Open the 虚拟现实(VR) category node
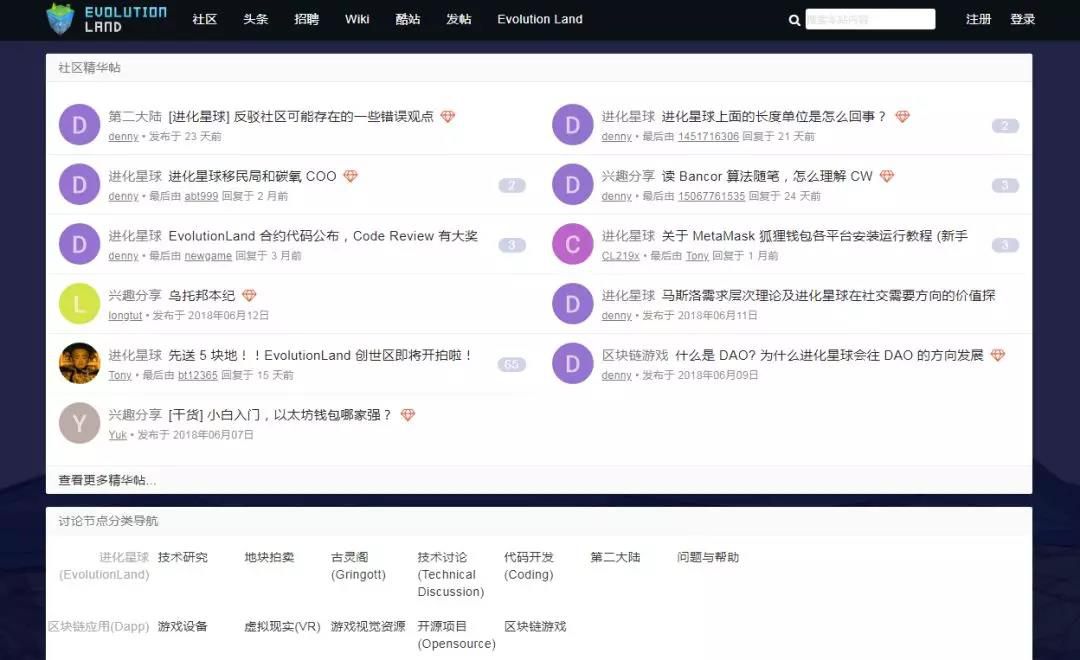1080x660 pixels. click(x=282, y=626)
